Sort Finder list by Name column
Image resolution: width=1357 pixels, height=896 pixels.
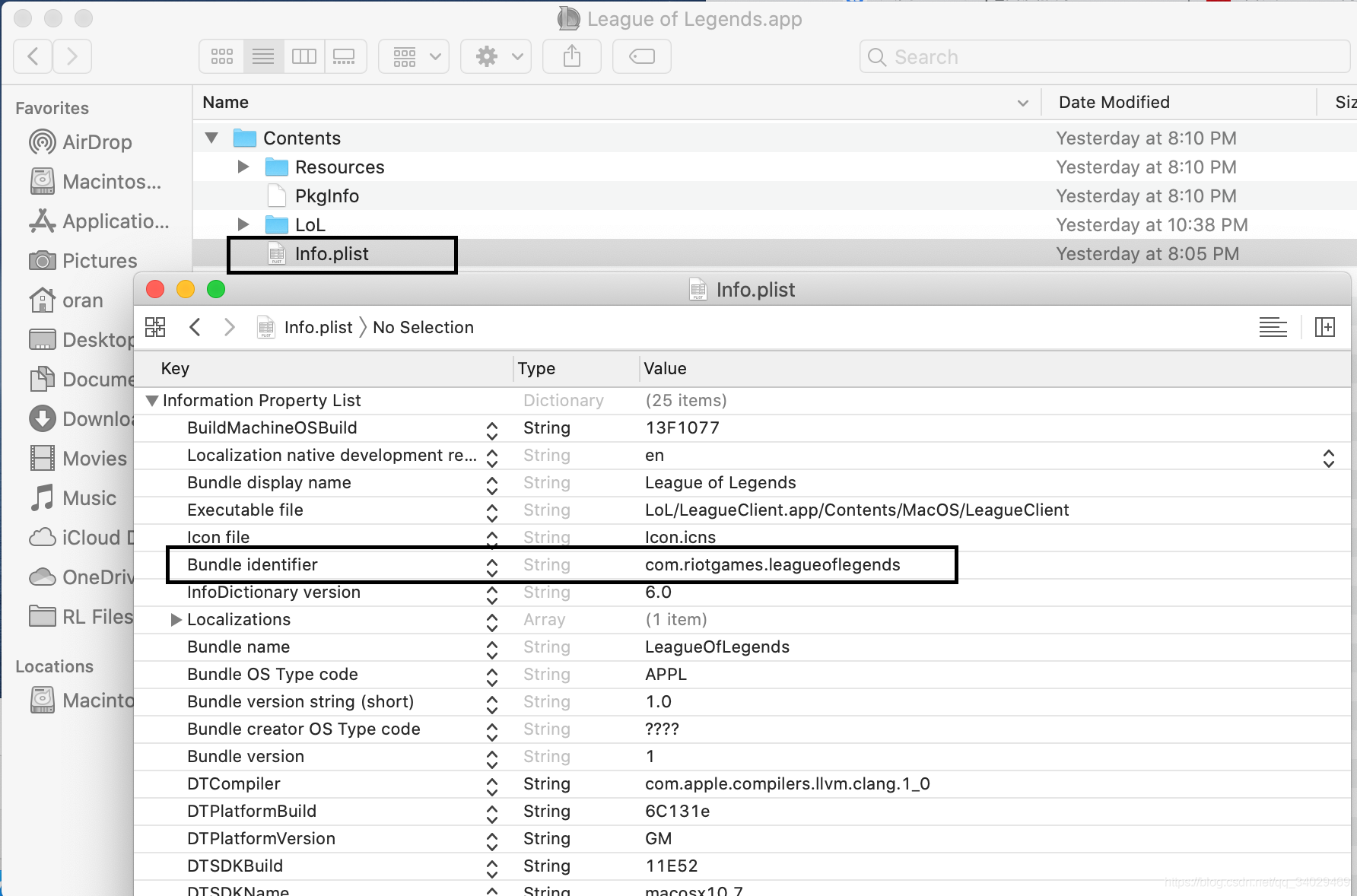(x=617, y=102)
